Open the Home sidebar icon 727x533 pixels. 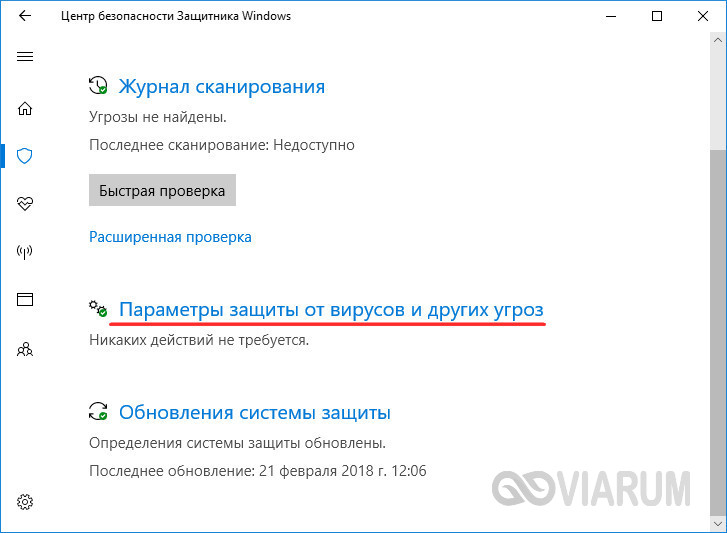[25, 108]
